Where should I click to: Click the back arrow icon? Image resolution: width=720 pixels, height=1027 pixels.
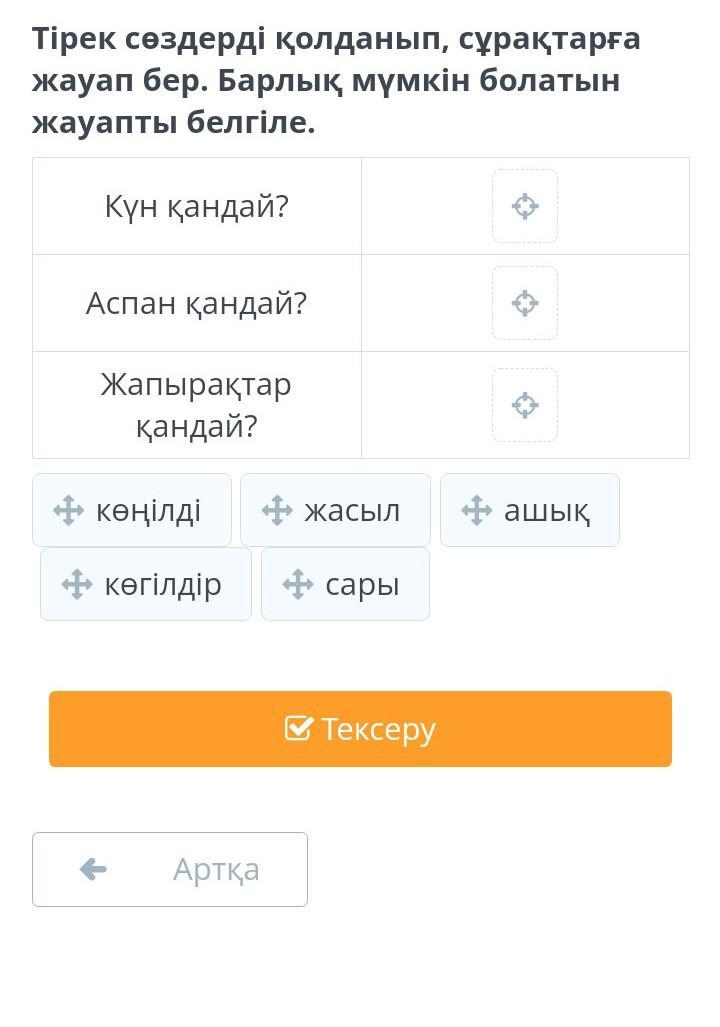pos(93,869)
